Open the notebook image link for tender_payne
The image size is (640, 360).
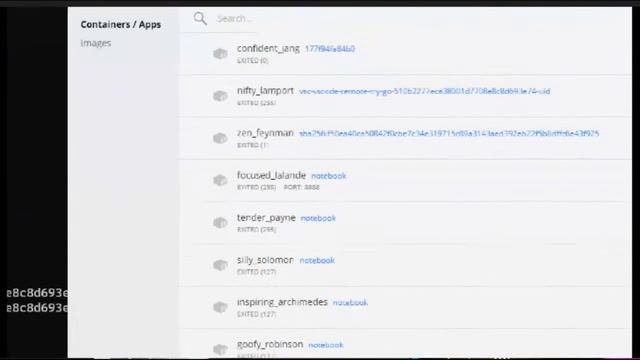(318, 218)
